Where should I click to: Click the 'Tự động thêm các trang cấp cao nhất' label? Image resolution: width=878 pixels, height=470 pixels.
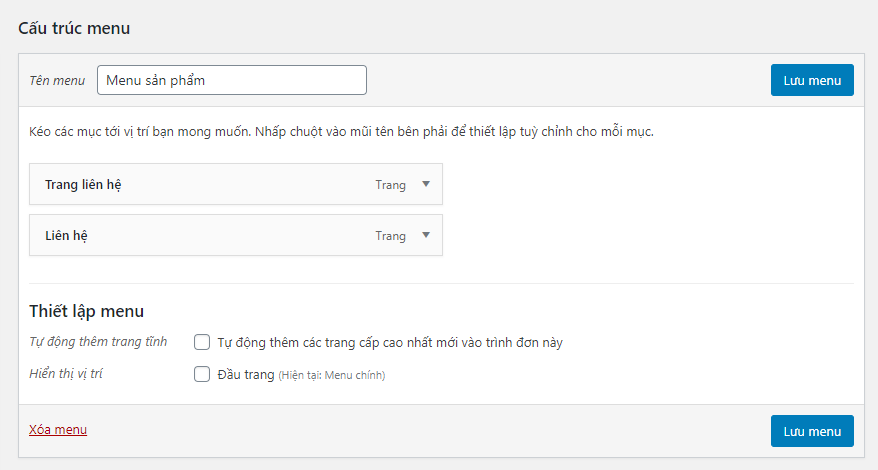(x=390, y=343)
